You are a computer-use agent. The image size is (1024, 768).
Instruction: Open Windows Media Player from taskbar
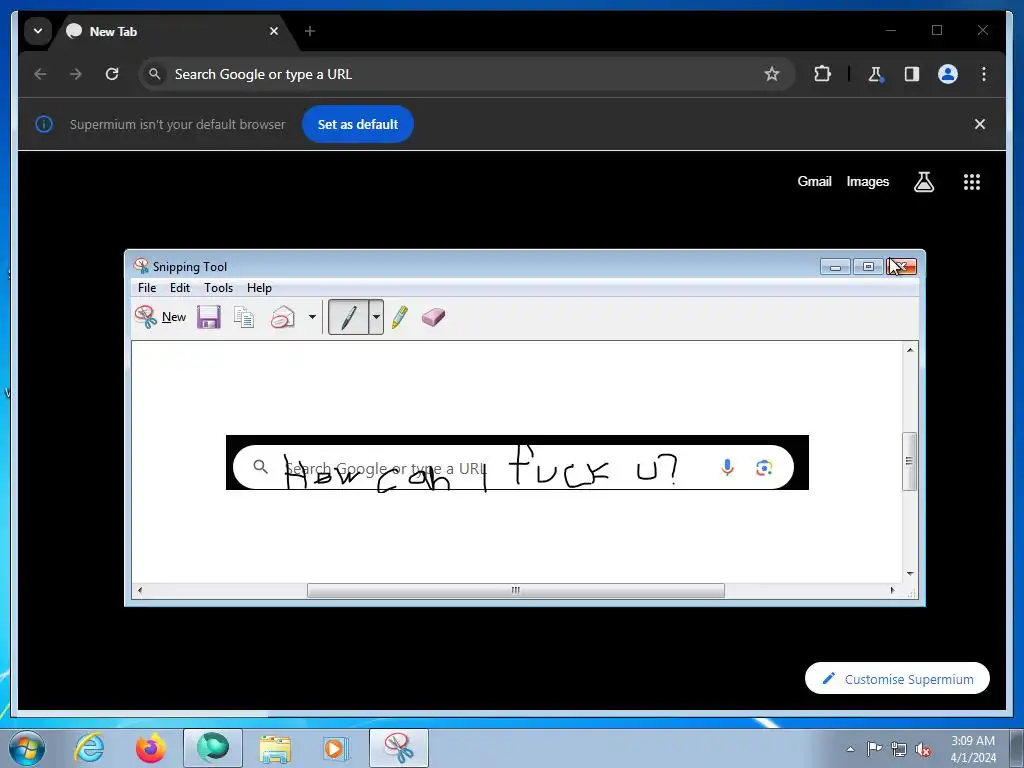tap(337, 748)
